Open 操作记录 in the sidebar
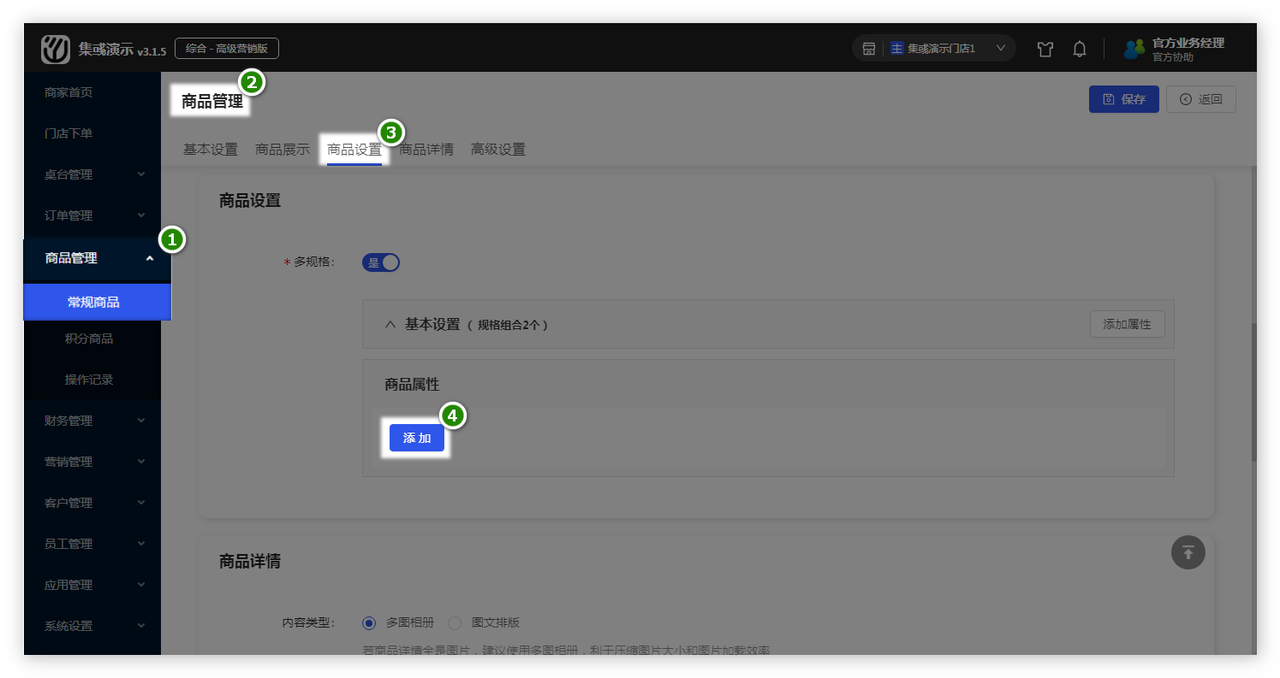 92,379
